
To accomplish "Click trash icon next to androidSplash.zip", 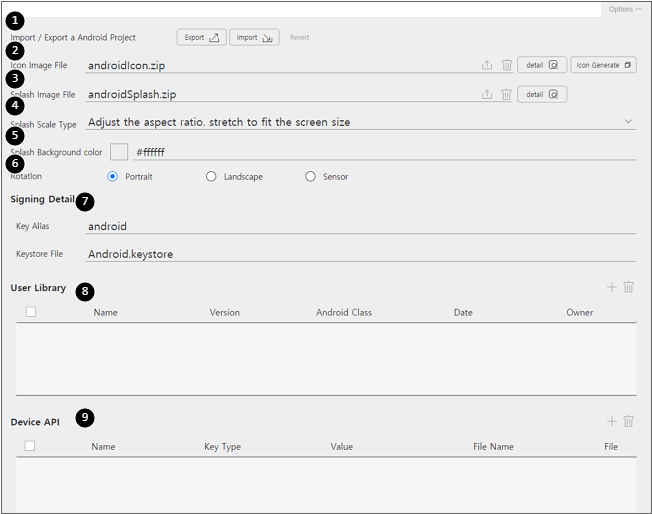I will coord(507,94).
